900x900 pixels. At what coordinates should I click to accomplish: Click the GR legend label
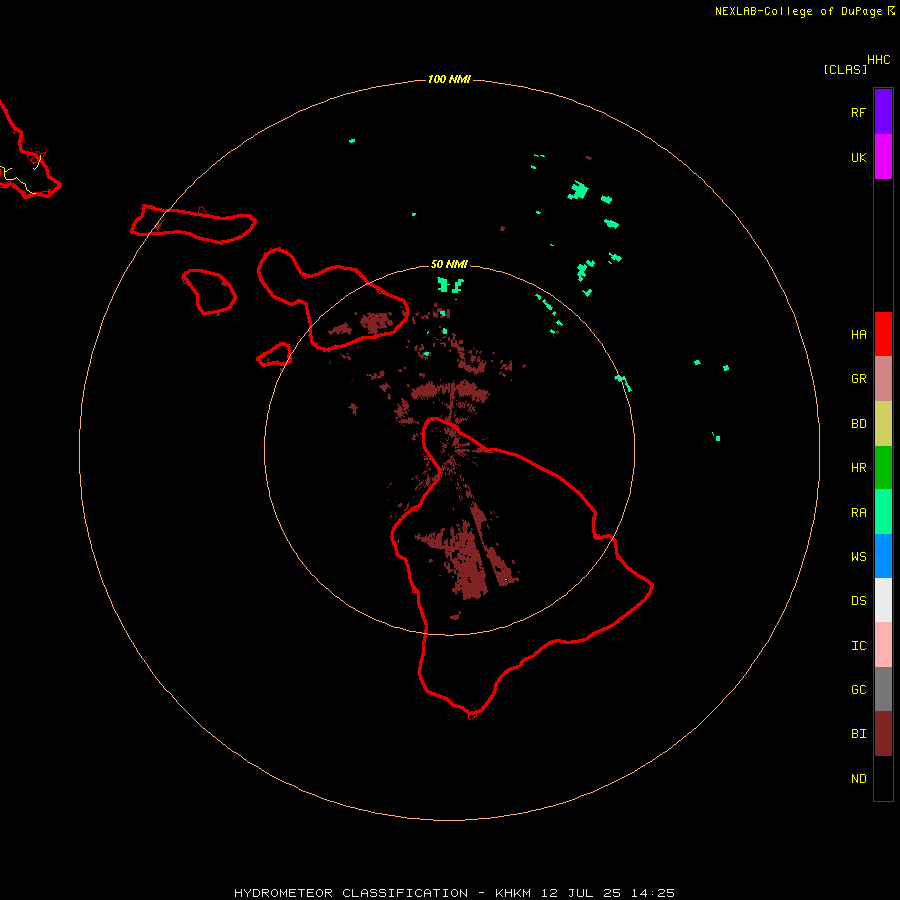(x=858, y=378)
